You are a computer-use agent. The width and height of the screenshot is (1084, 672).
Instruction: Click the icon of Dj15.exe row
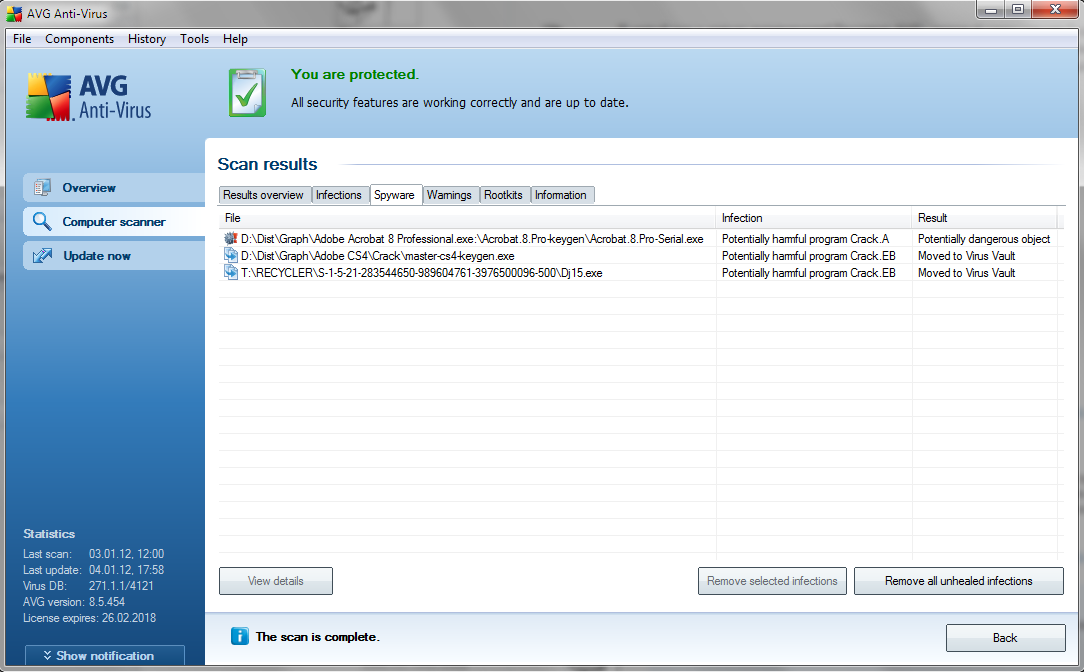pos(230,272)
